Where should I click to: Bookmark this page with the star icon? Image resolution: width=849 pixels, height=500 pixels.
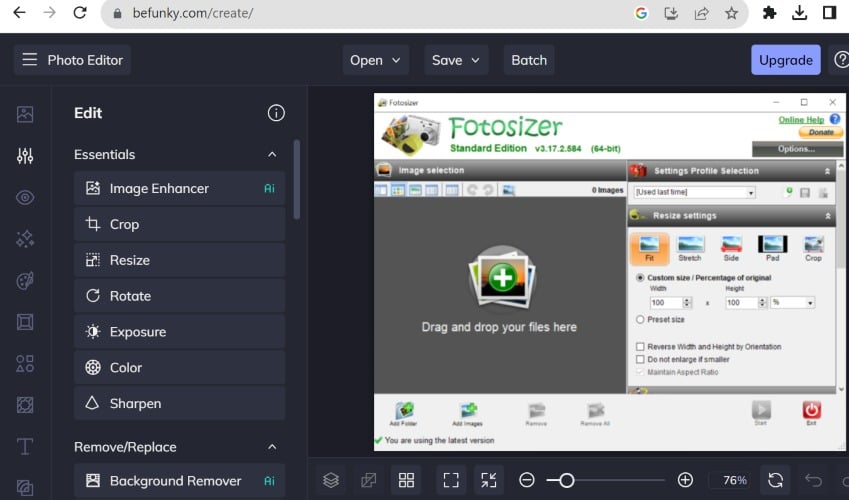(731, 14)
